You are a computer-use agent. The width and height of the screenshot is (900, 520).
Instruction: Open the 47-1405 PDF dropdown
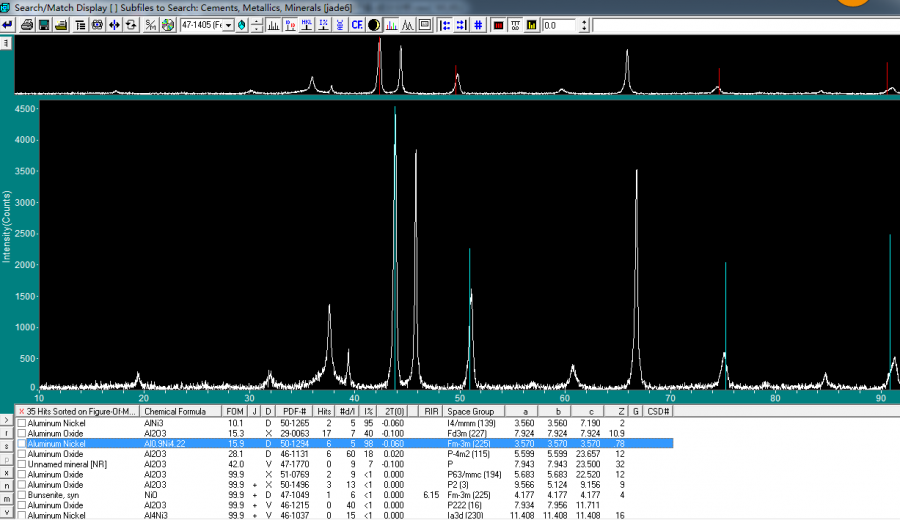click(228, 25)
